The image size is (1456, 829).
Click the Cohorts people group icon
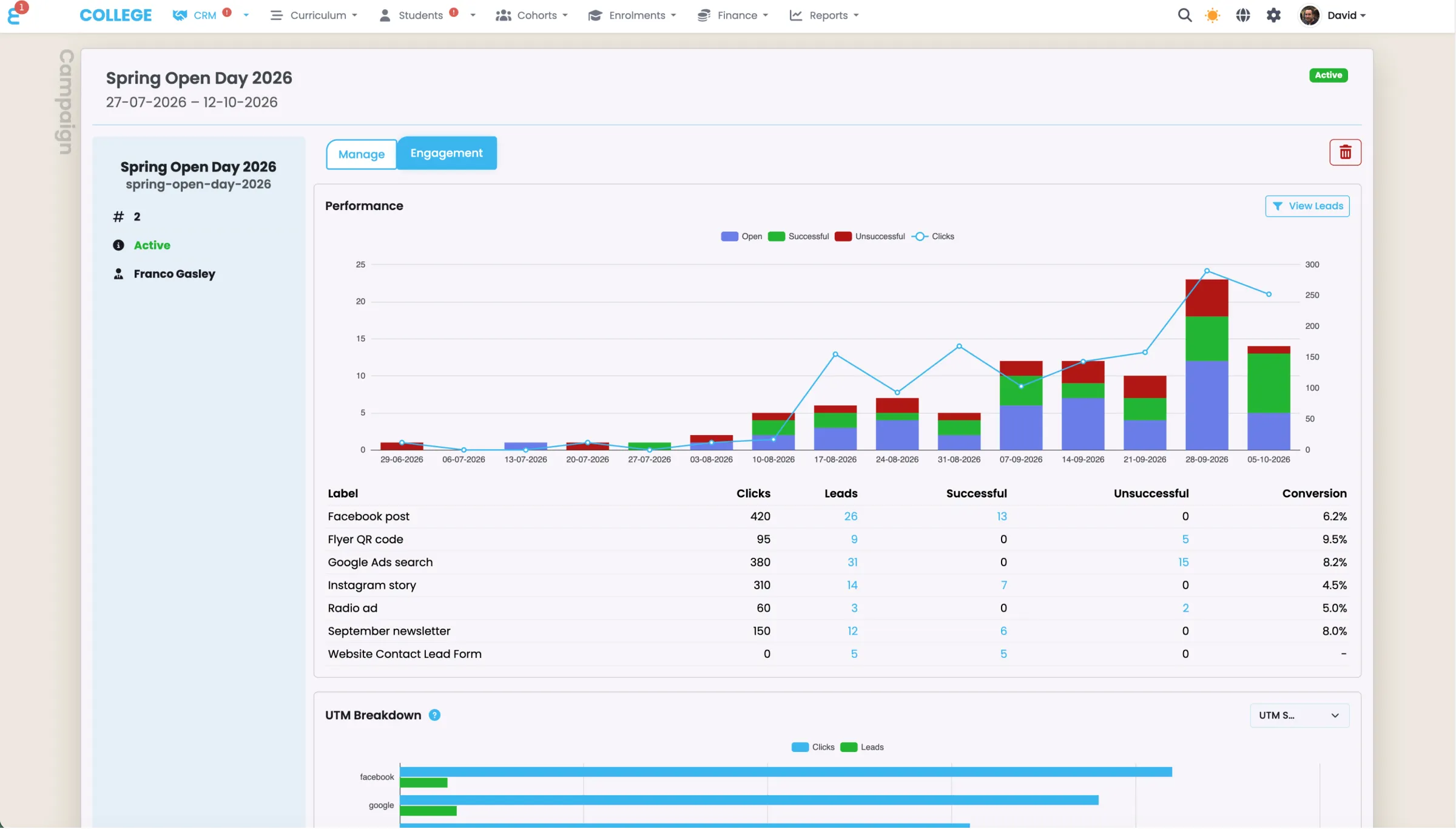pyautogui.click(x=504, y=15)
